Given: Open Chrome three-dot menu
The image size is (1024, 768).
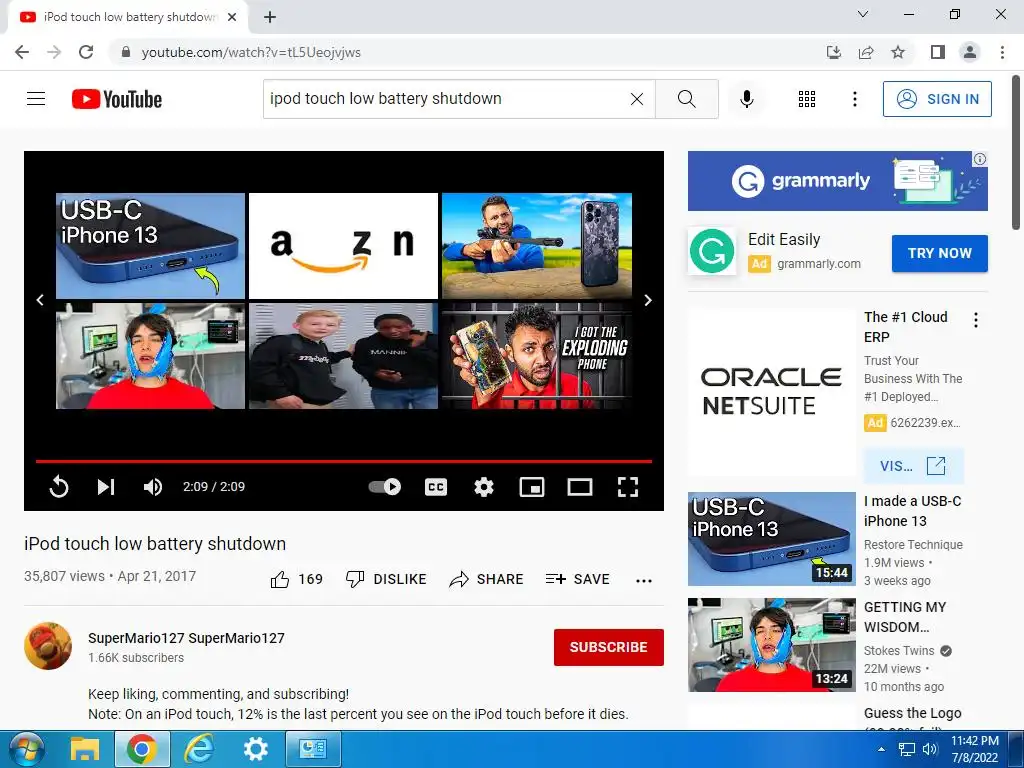Looking at the screenshot, I should pos(1002,52).
